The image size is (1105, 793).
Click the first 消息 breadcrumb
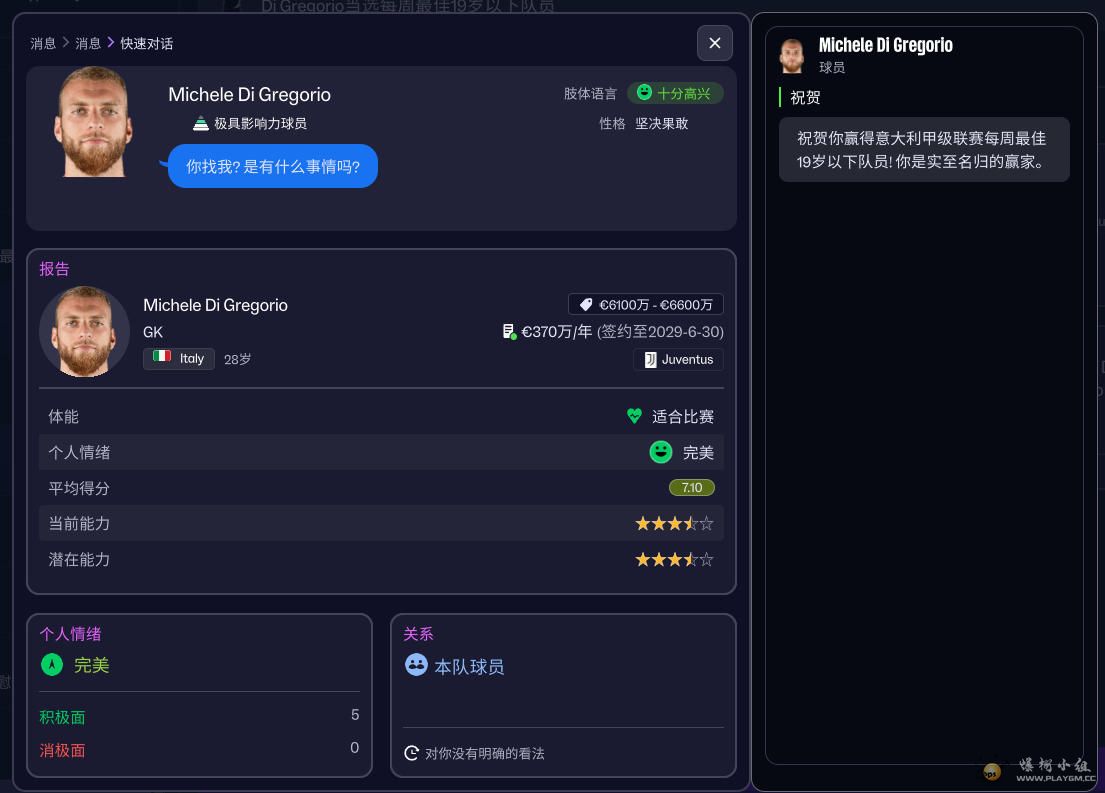pyautogui.click(x=43, y=43)
